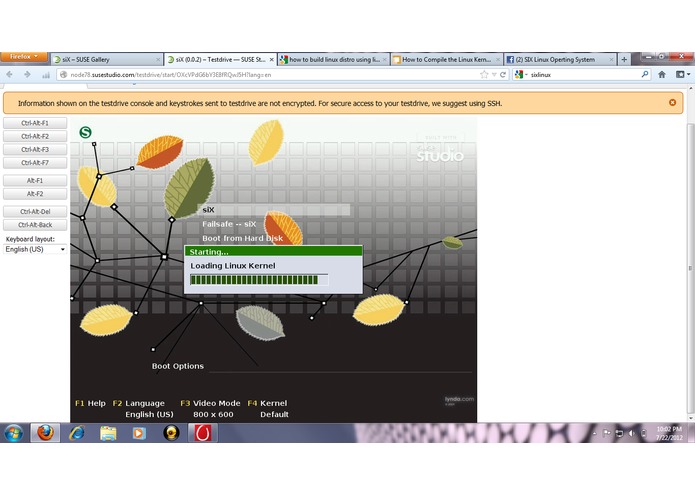Click the Action Center flag tray icon
695x494 pixels.
pos(607,433)
